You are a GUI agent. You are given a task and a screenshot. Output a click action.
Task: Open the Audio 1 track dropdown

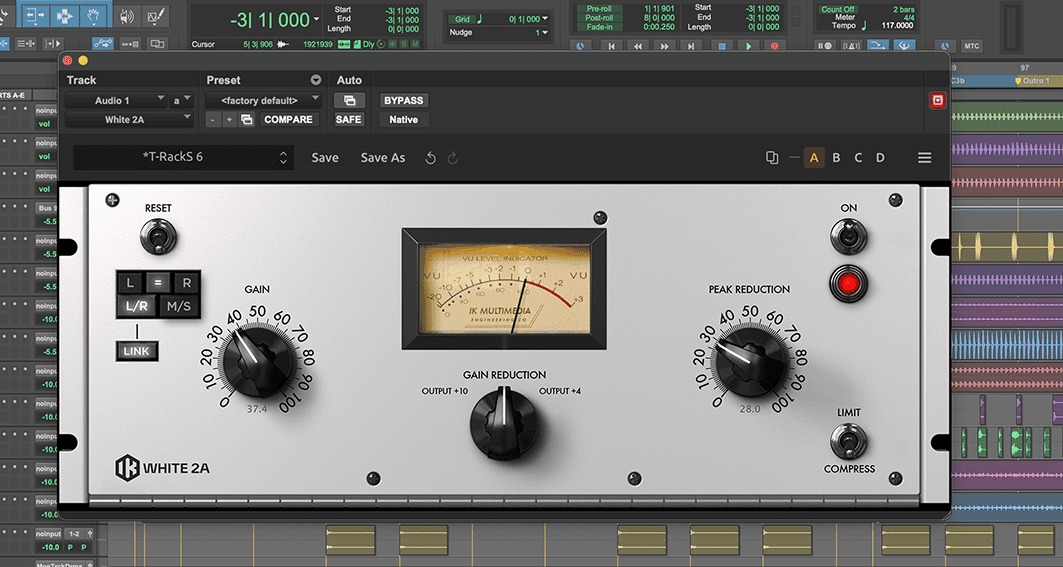coord(115,100)
